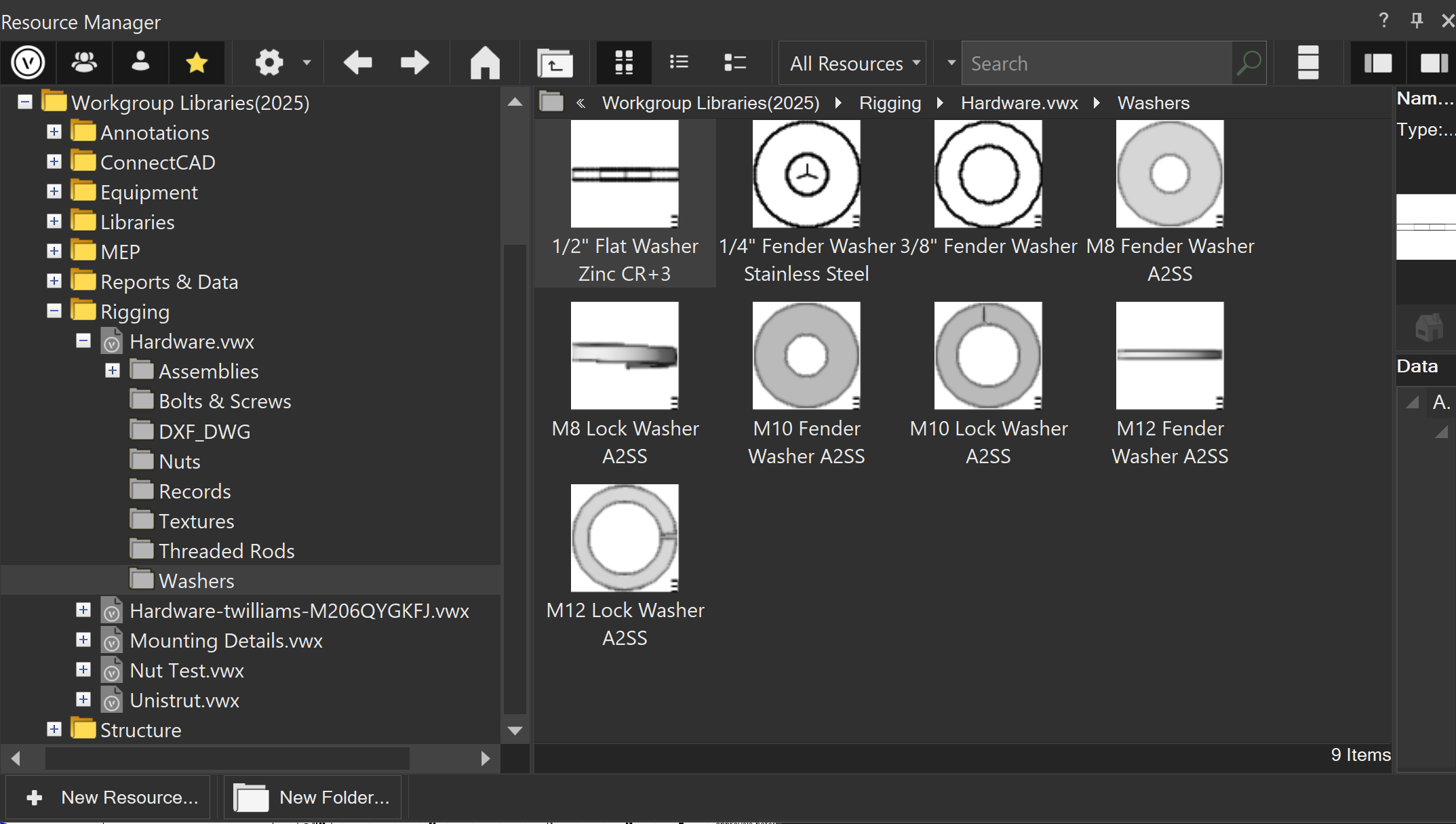This screenshot has height=824, width=1456.
Task: Show favorite resources via the star icon
Action: point(196,62)
